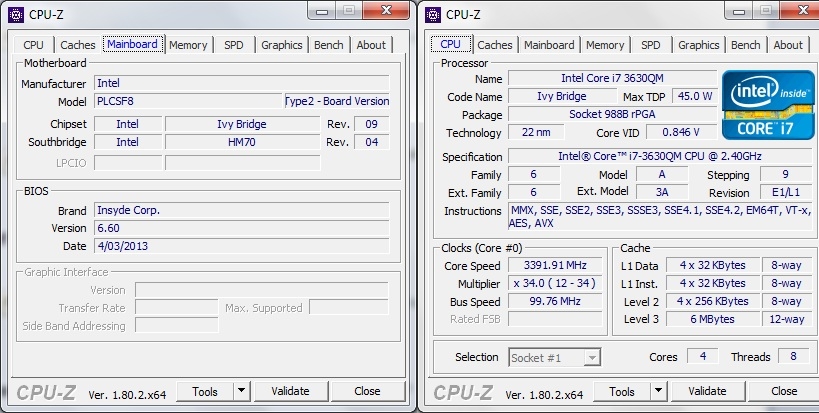The image size is (819, 413).
Task: Click the Tools button in the right window
Action: [622, 392]
